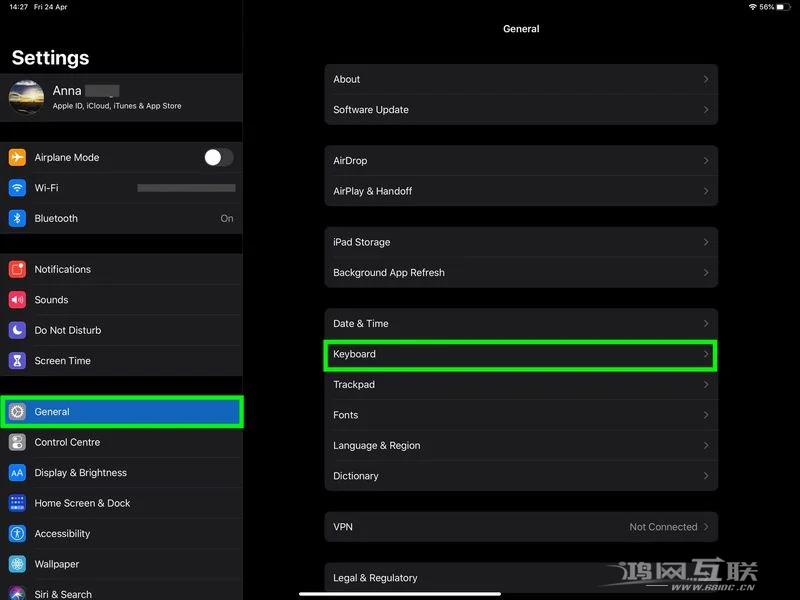The image size is (800, 600).
Task: Expand the About section chevron
Action: coord(707,79)
